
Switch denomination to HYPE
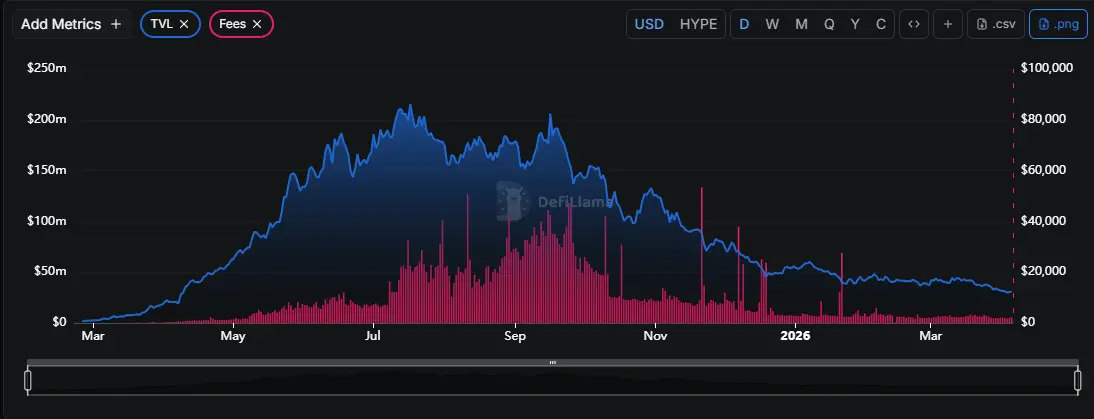click(698, 24)
